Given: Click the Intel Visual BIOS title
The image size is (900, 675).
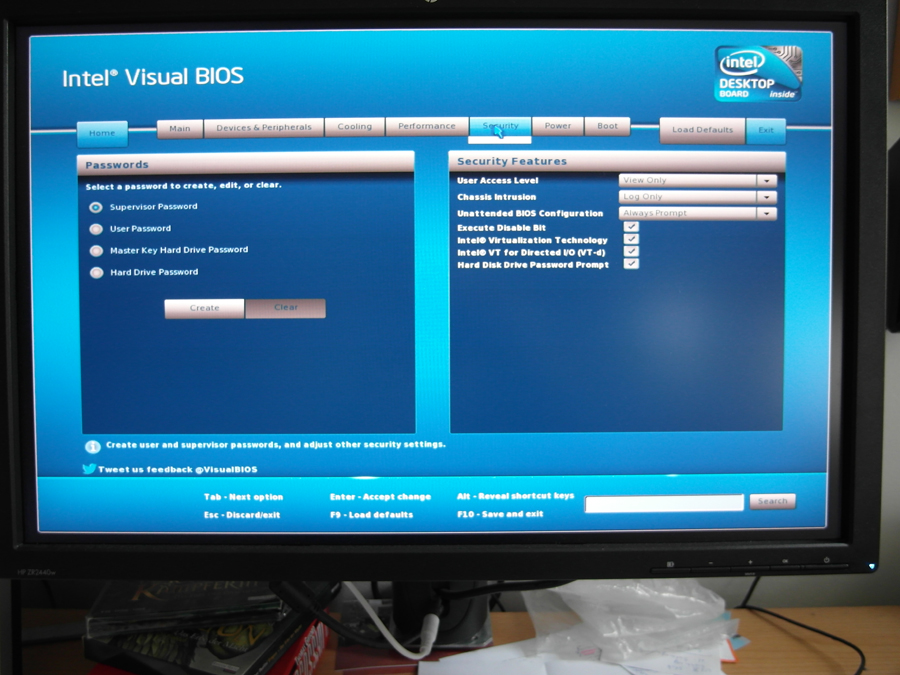Looking at the screenshot, I should click(x=153, y=77).
